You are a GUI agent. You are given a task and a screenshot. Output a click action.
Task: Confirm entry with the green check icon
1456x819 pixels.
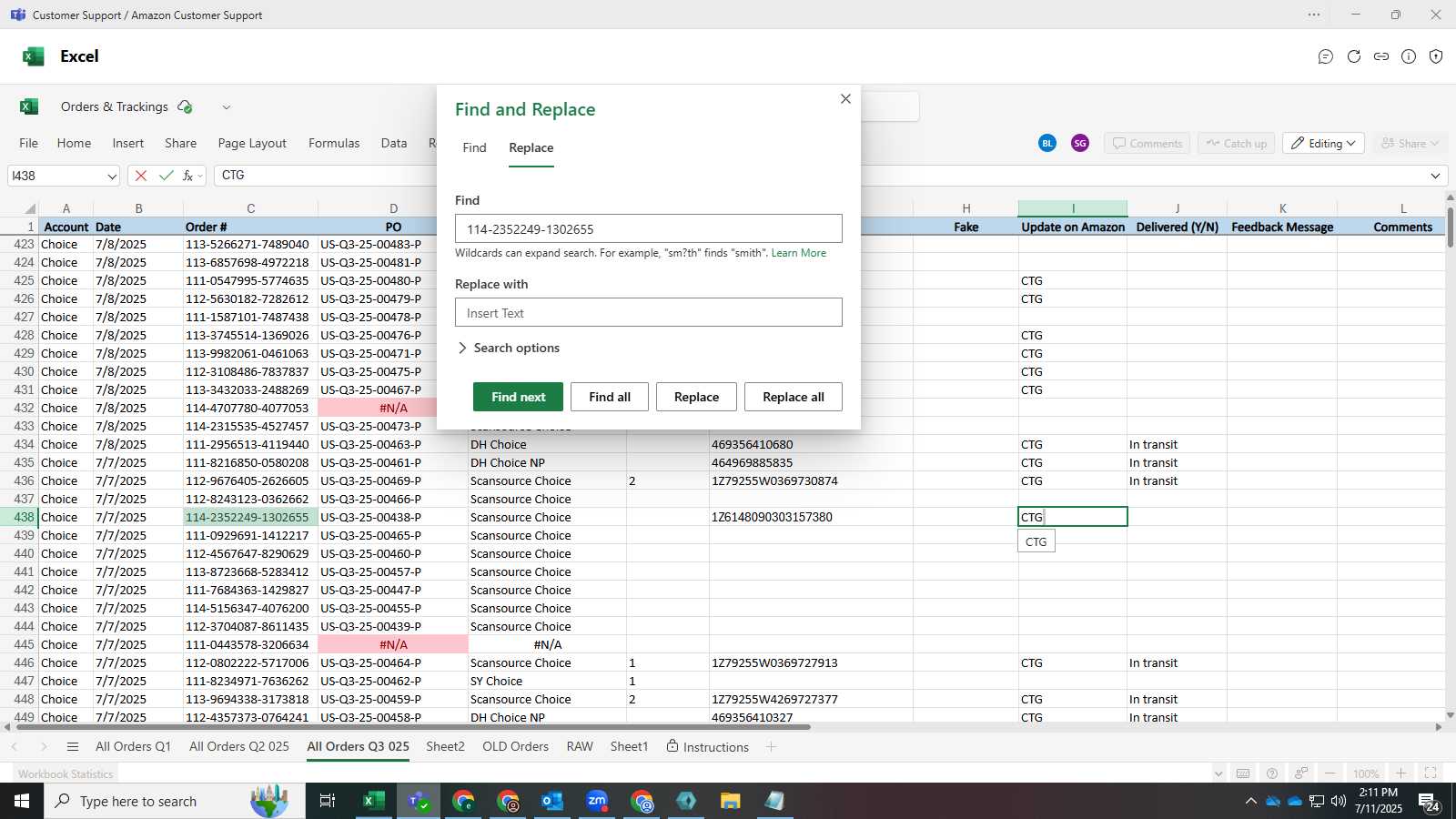coord(166,176)
